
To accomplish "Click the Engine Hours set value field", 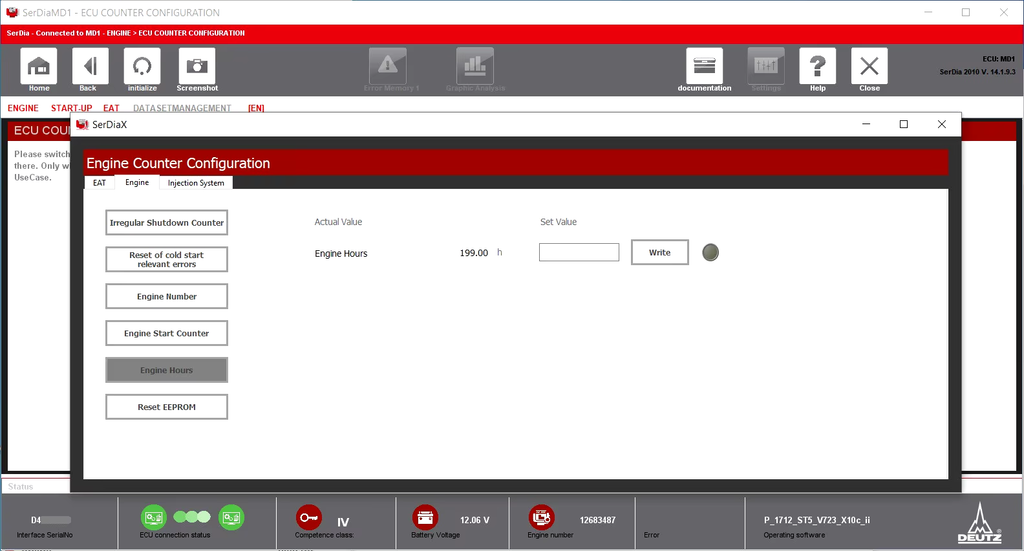I will [579, 253].
